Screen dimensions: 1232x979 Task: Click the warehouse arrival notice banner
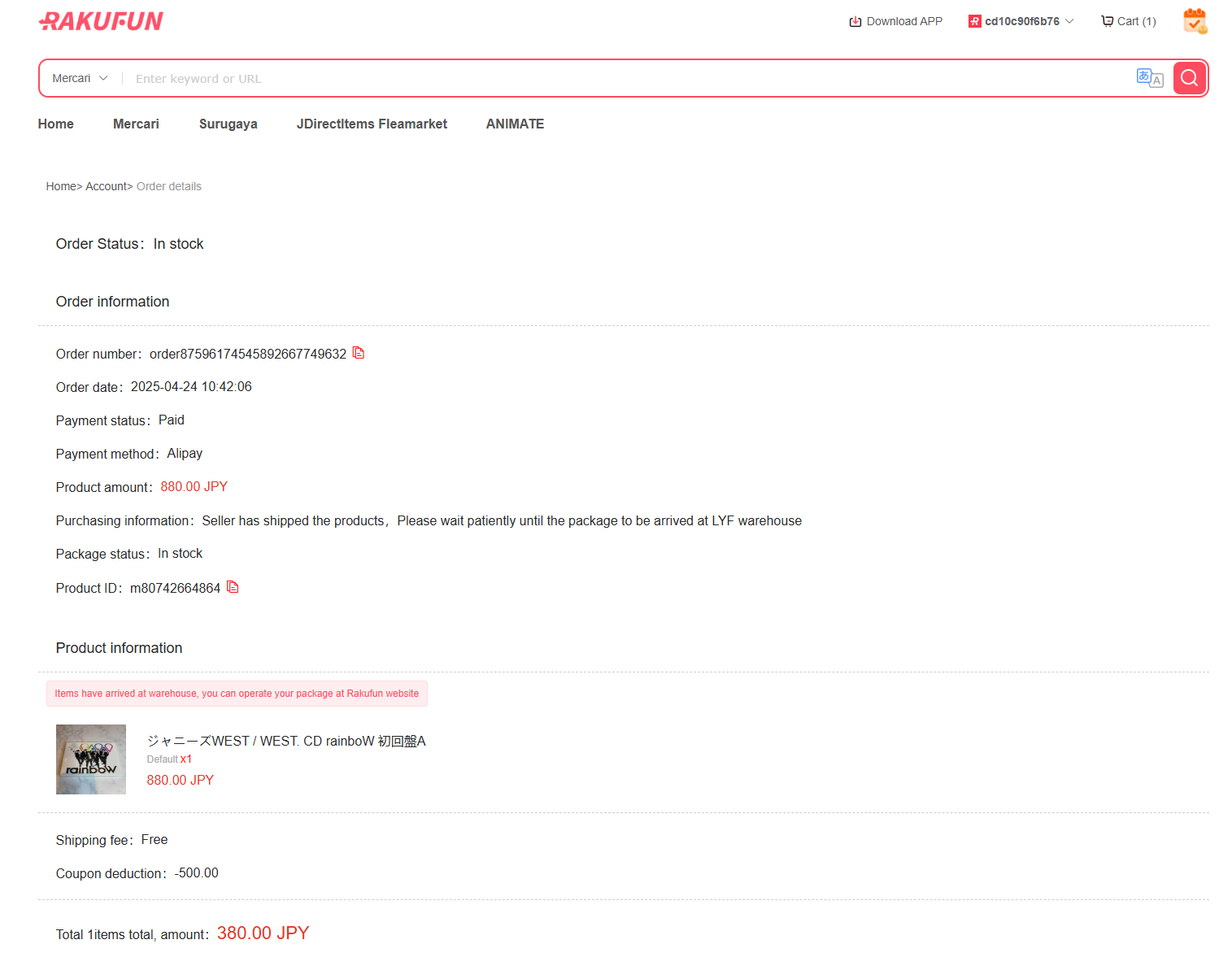click(x=237, y=694)
